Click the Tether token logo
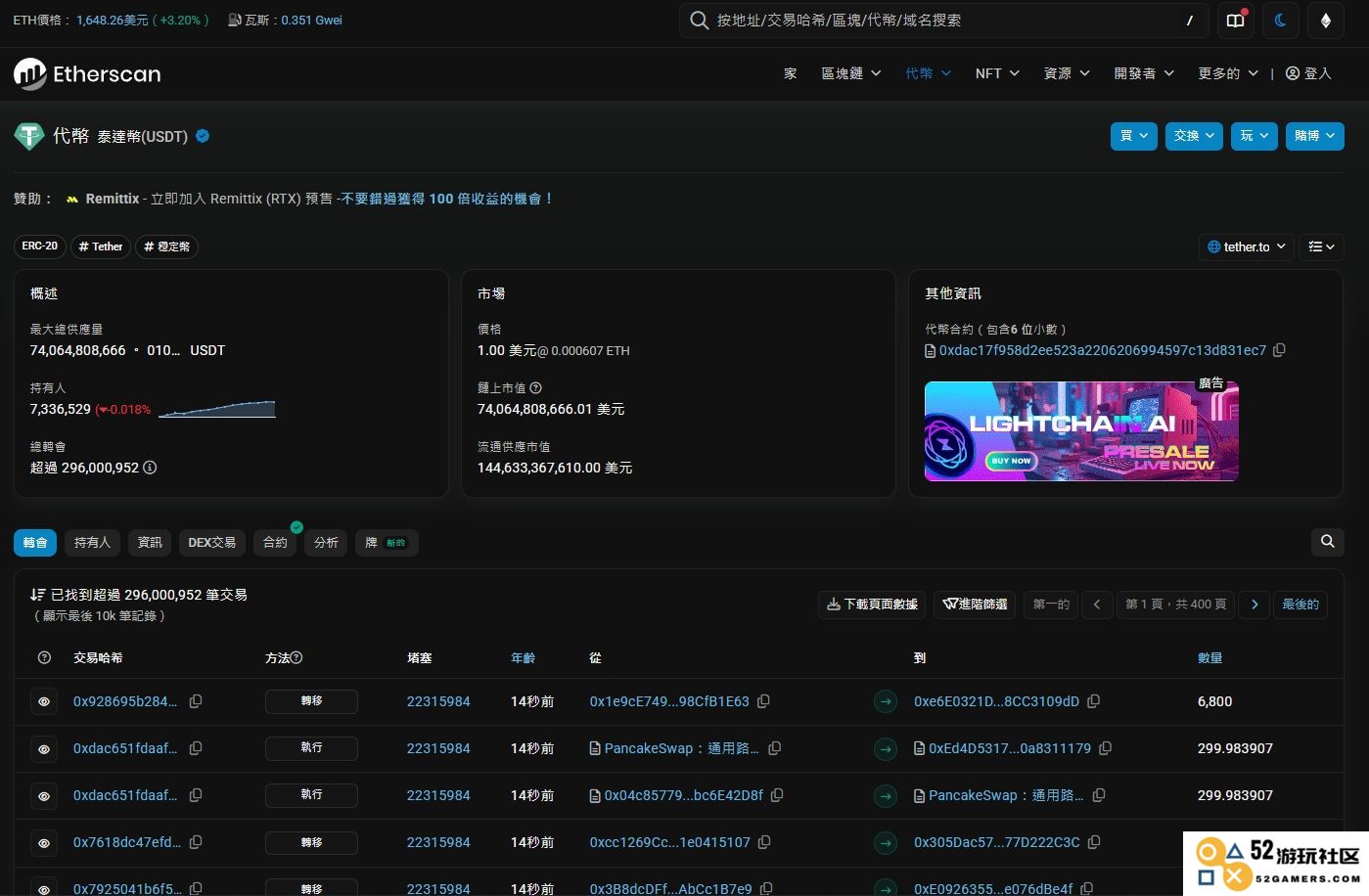The image size is (1369, 896). pyautogui.click(x=29, y=135)
